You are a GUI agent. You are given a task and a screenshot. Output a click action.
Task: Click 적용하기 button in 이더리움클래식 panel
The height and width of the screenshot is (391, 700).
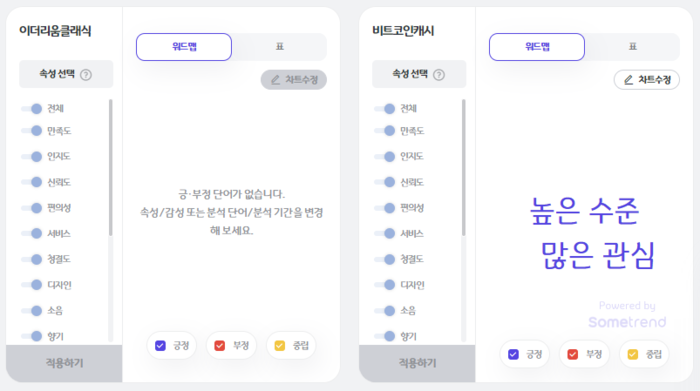coord(64,363)
